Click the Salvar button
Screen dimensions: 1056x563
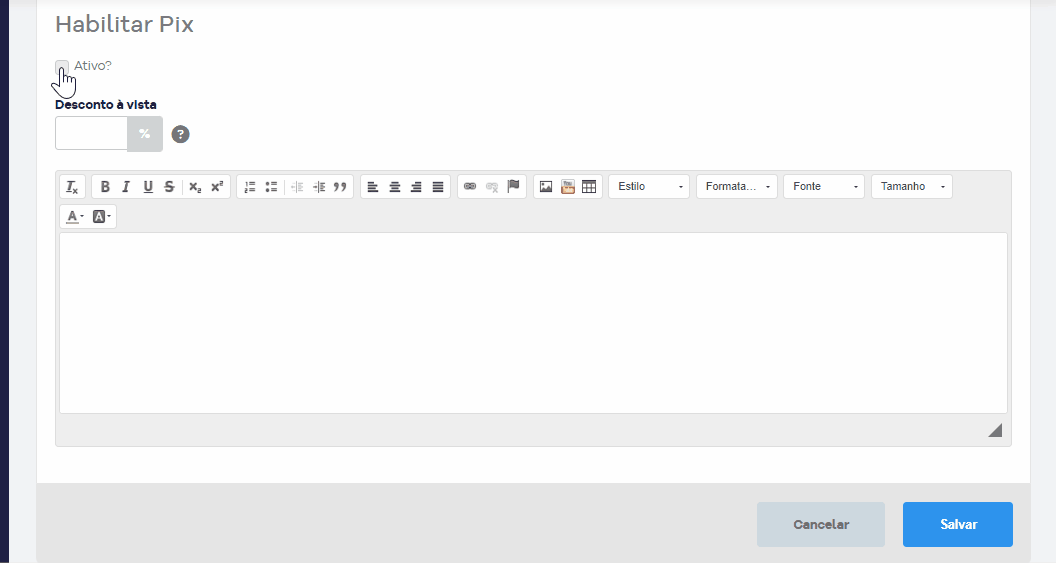958,524
